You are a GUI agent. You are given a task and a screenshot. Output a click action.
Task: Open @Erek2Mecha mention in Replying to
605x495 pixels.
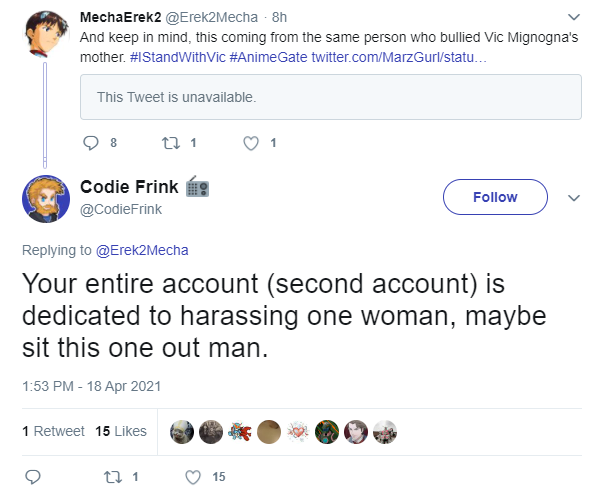[142, 250]
